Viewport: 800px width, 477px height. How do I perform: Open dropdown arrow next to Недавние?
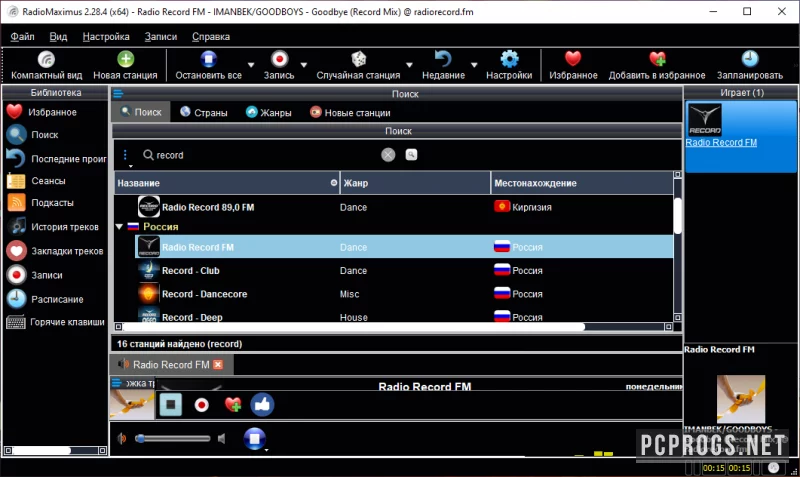pos(474,65)
